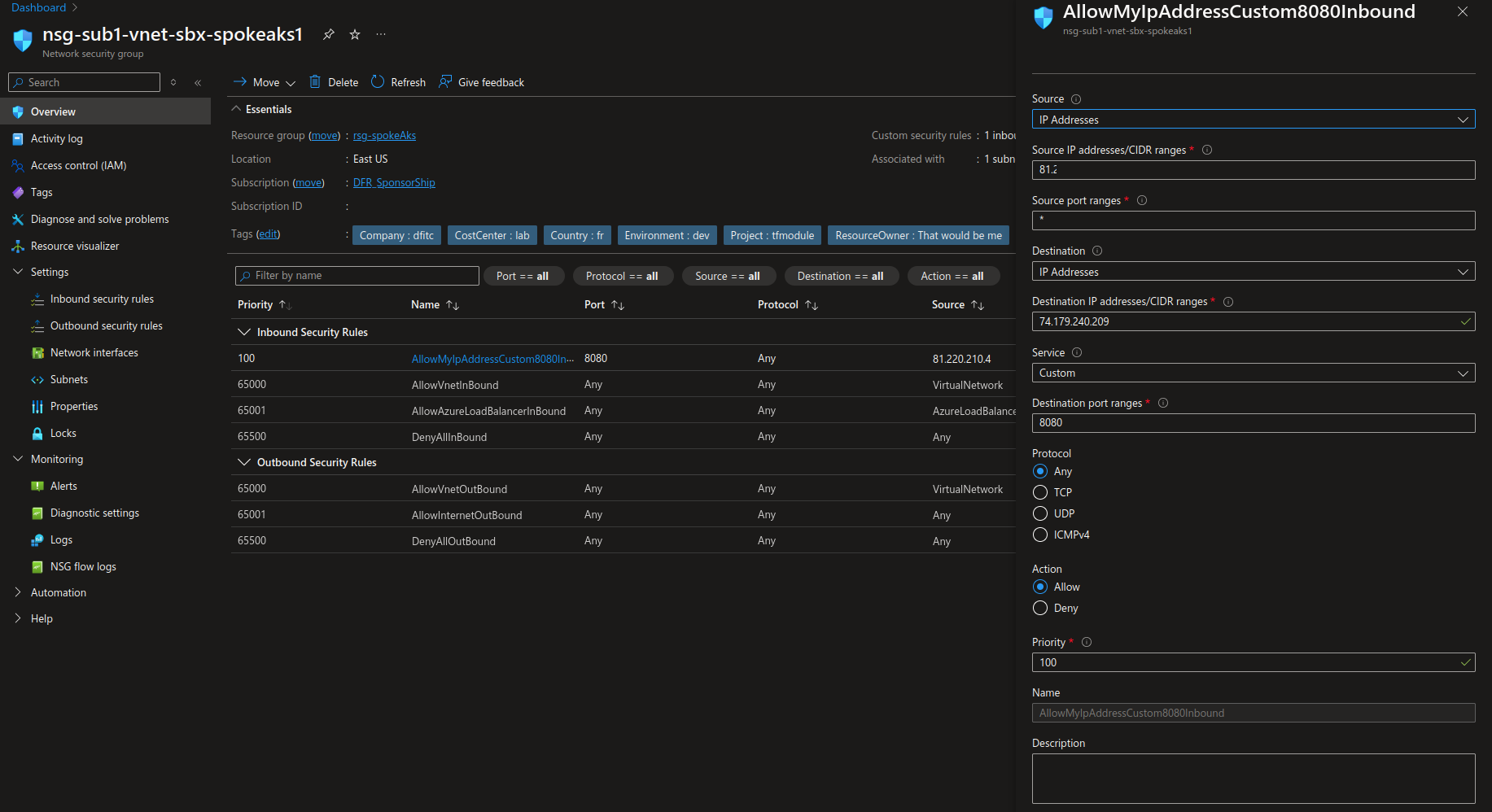Select Deny action radio button
This screenshot has width=1492, height=812.
tap(1040, 608)
